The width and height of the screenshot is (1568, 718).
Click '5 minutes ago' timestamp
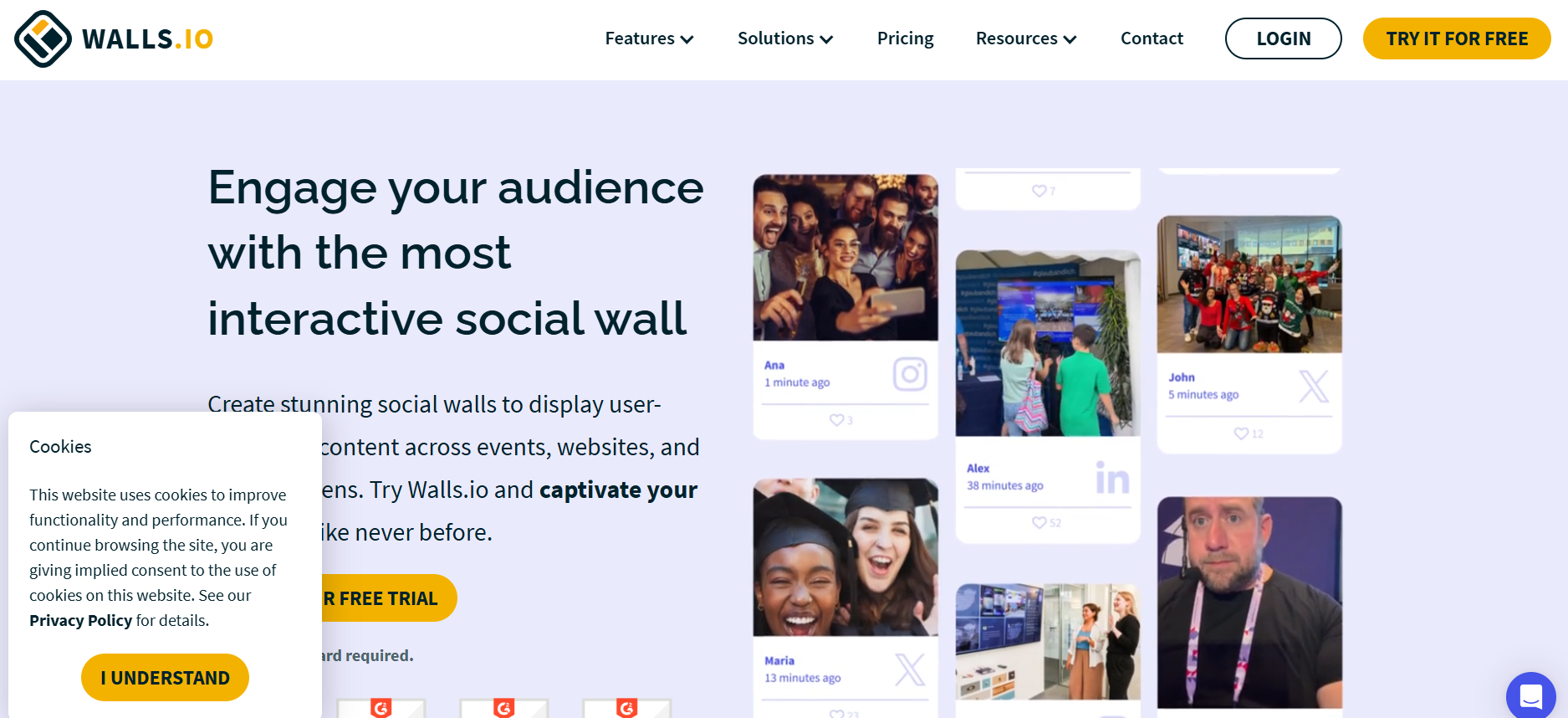click(x=1203, y=394)
